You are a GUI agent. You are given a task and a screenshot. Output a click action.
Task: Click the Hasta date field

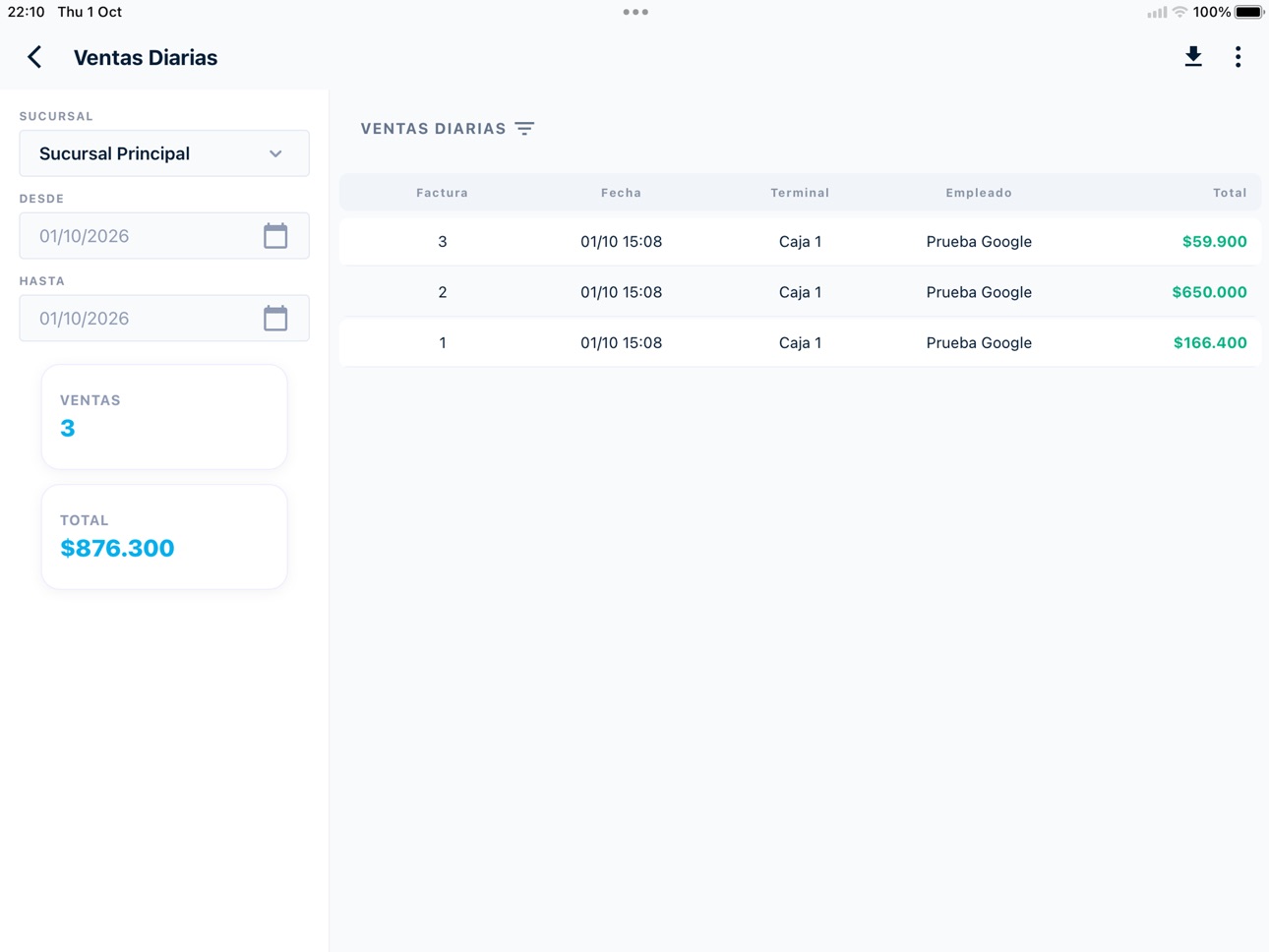pos(164,319)
